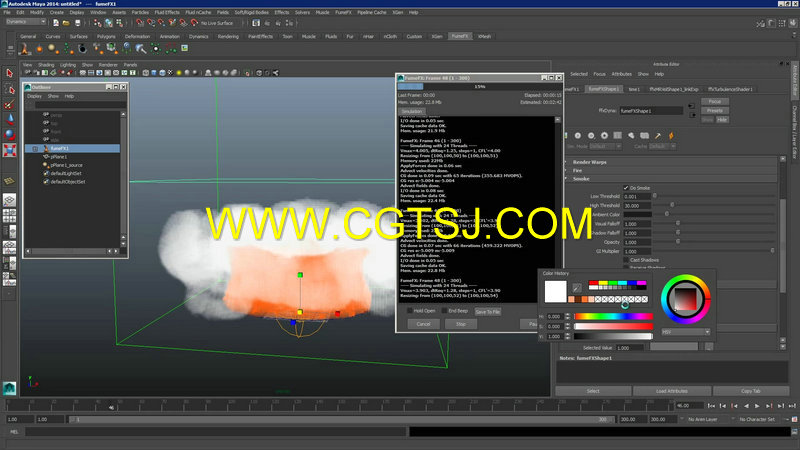Click the yellow light bulb viewport icon
Image resolution: width=800 pixels, height=450 pixels.
tap(179, 73)
